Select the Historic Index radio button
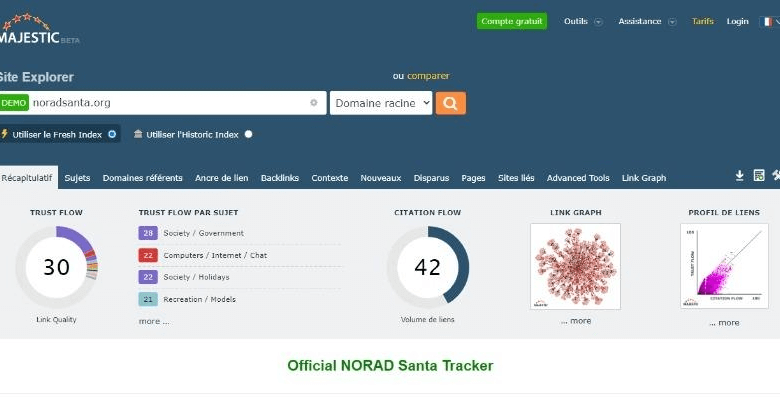 point(248,134)
